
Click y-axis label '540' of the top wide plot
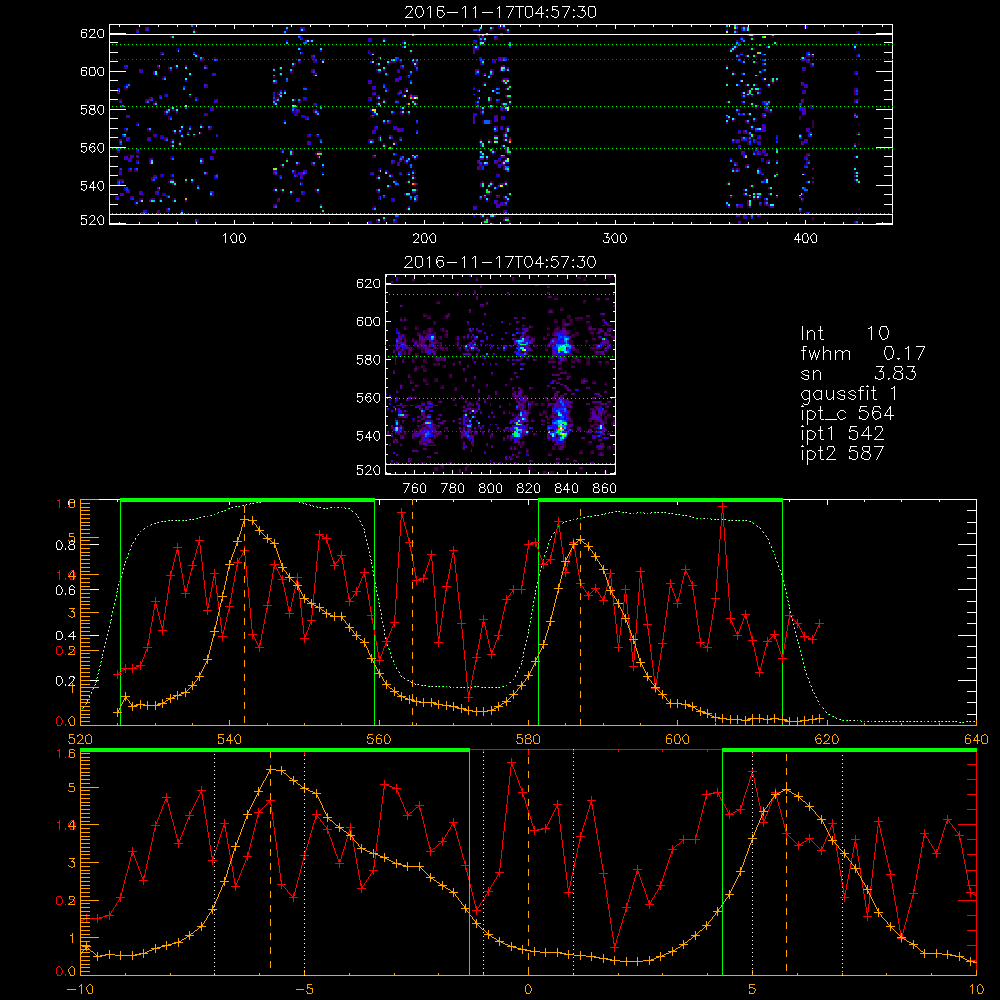coord(92,186)
